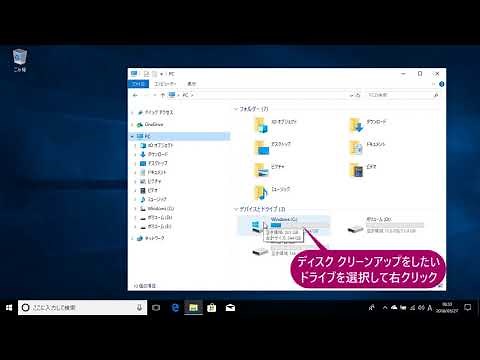The width and height of the screenshot is (480, 360).
Task: Select the Windows (C:) drive icon in main pane
Action: pyautogui.click(x=256, y=226)
